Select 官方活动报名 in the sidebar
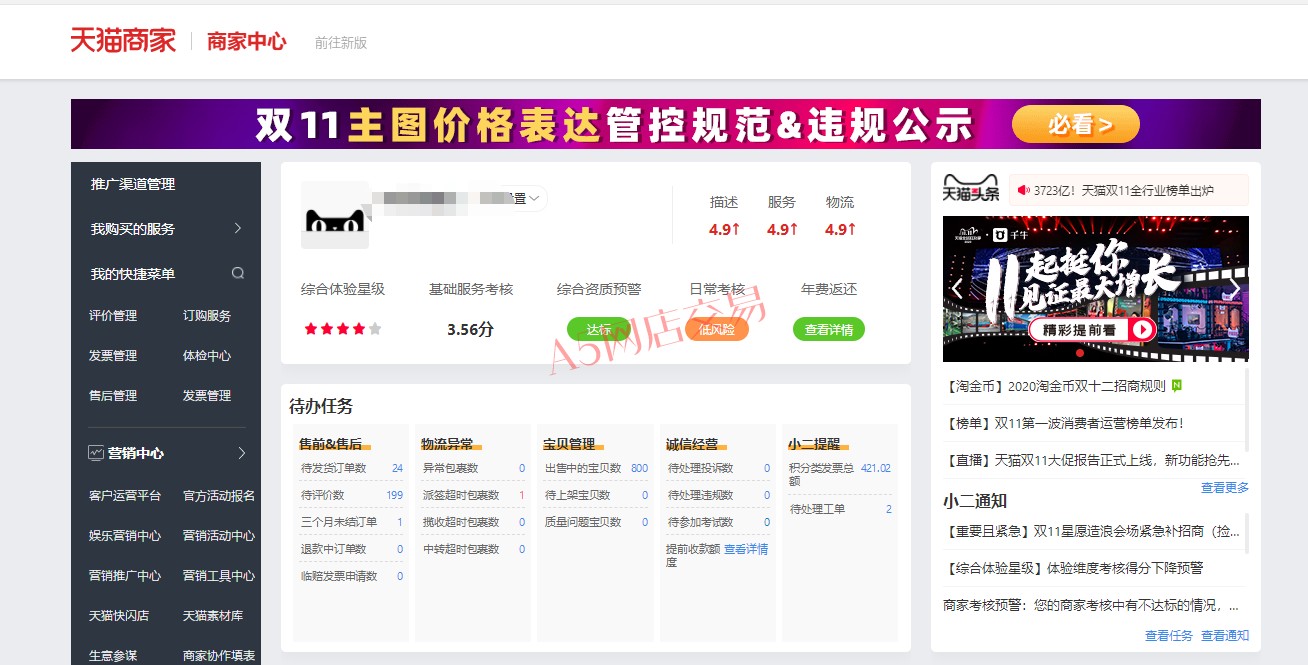The width and height of the screenshot is (1308, 665). tap(219, 495)
